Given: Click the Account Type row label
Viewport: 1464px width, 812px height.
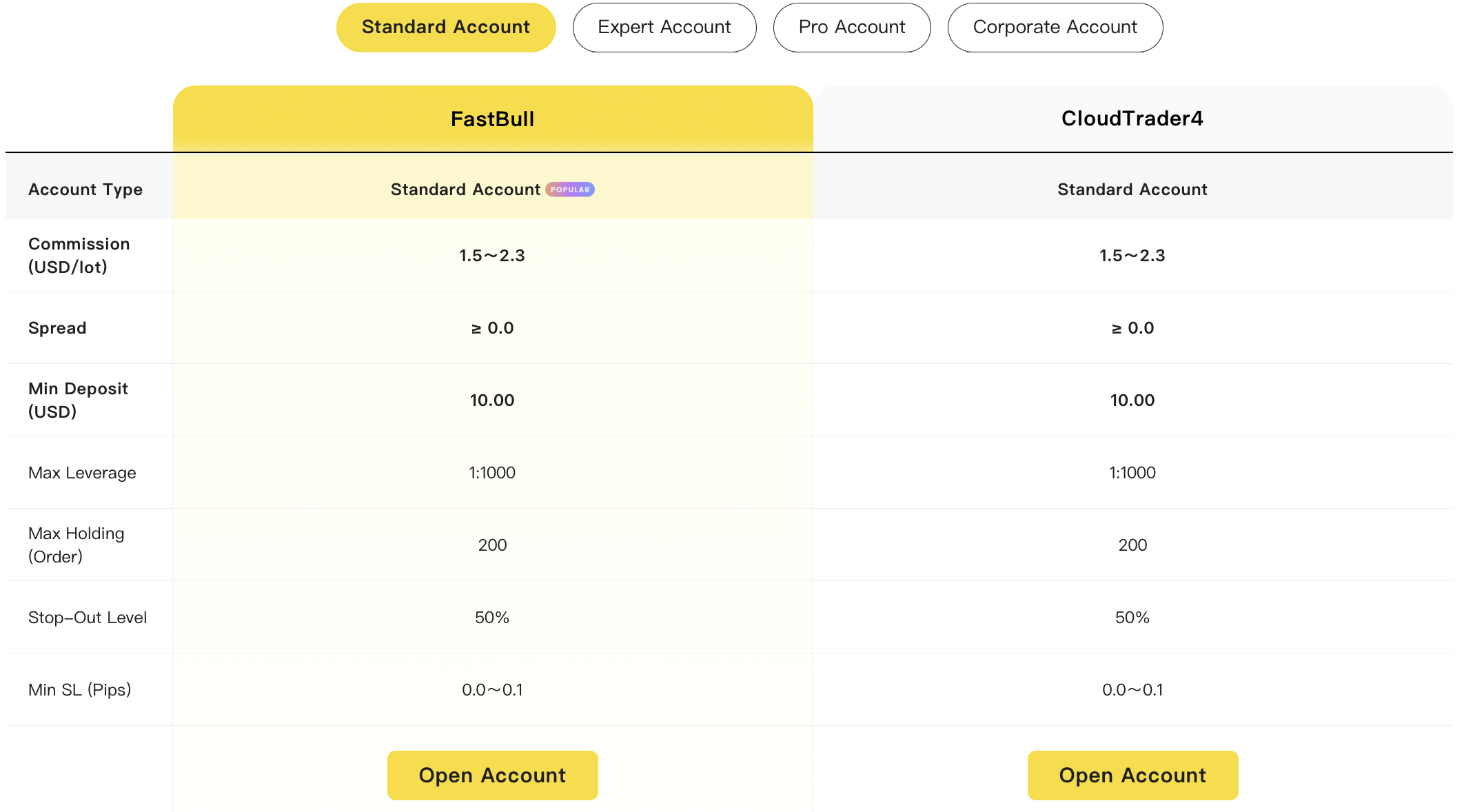Looking at the screenshot, I should point(85,190).
